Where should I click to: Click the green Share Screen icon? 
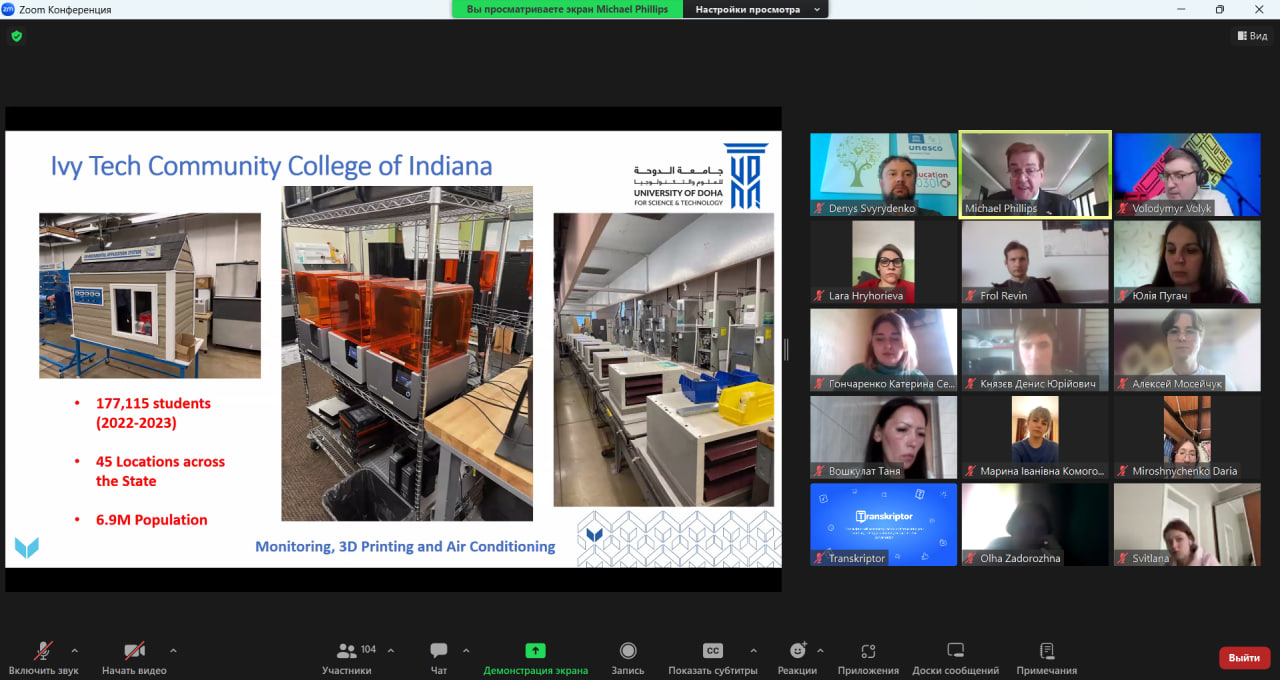[x=535, y=651]
